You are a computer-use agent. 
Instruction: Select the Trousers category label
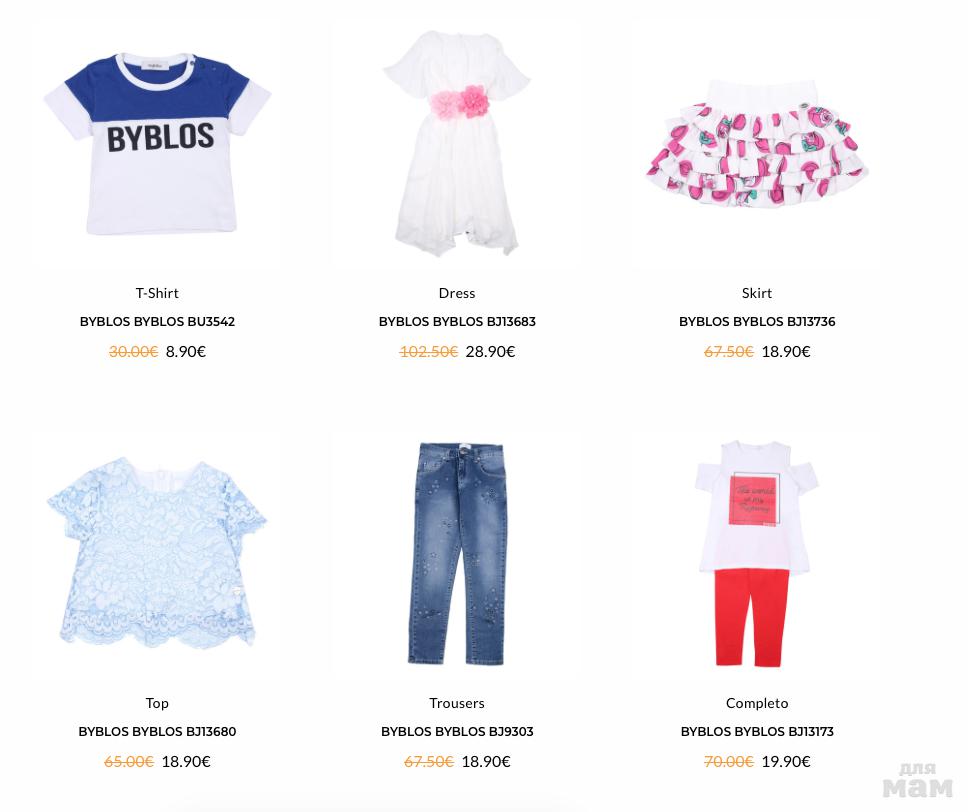click(457, 703)
